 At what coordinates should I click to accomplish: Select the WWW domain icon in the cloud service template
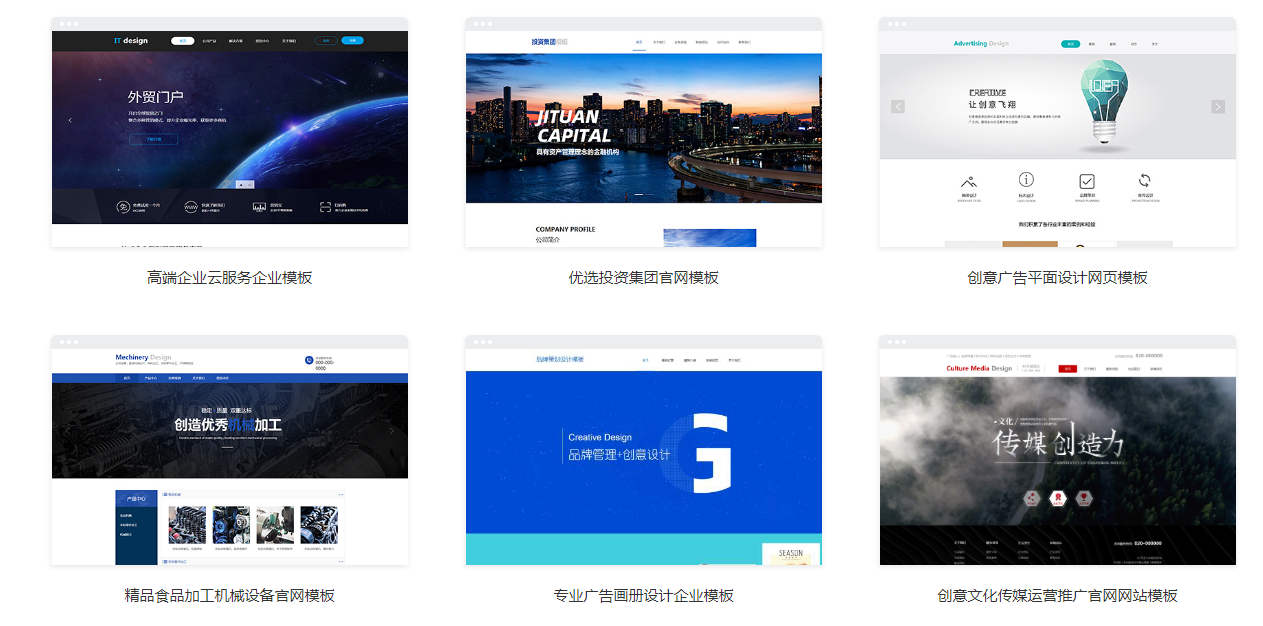pos(191,206)
